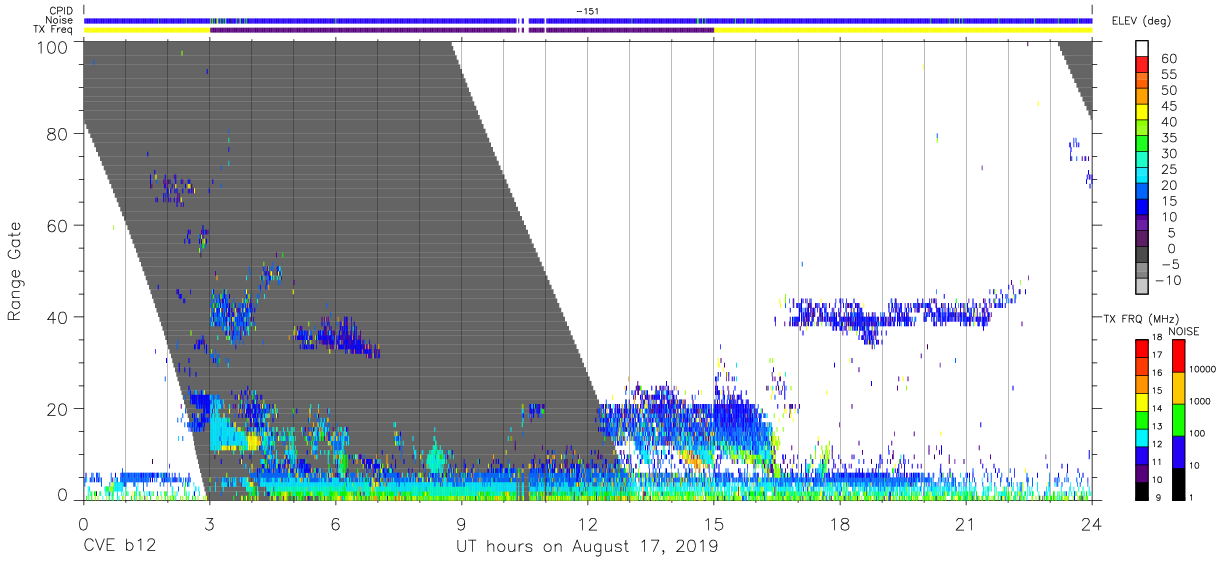The image size is (1228, 567).
Task: Click TX FRQ tick label '14'
Action: point(1158,407)
